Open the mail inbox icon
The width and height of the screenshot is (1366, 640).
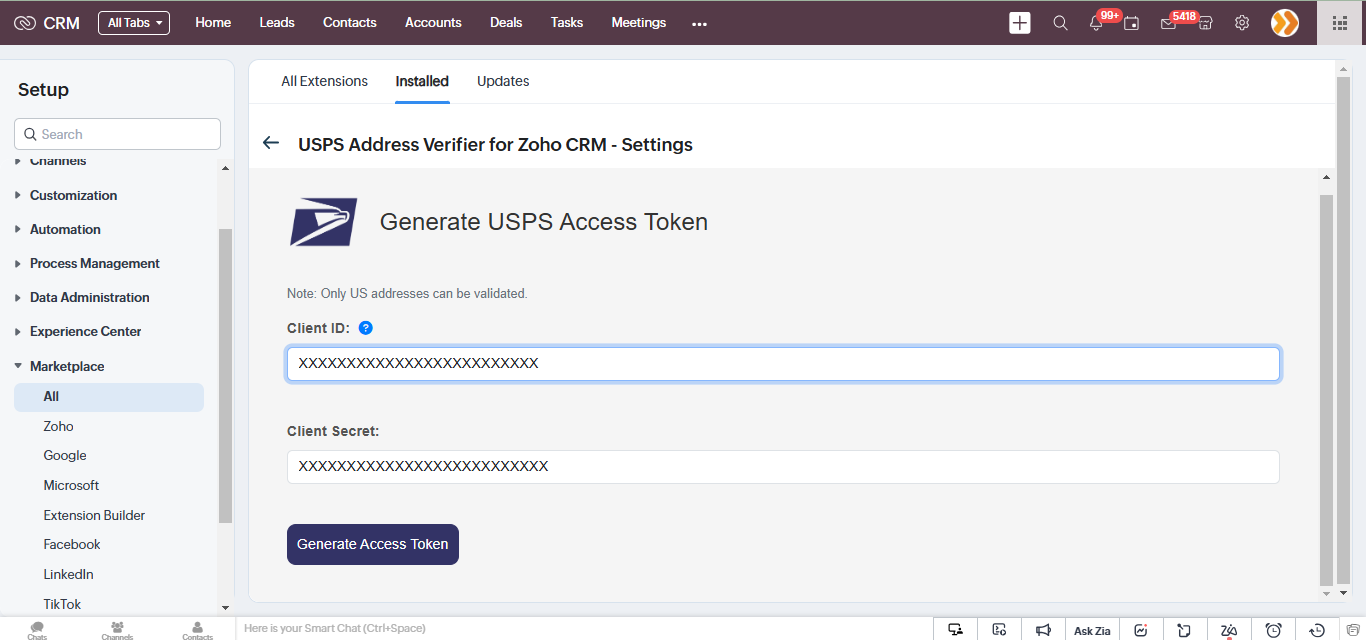(x=1168, y=23)
